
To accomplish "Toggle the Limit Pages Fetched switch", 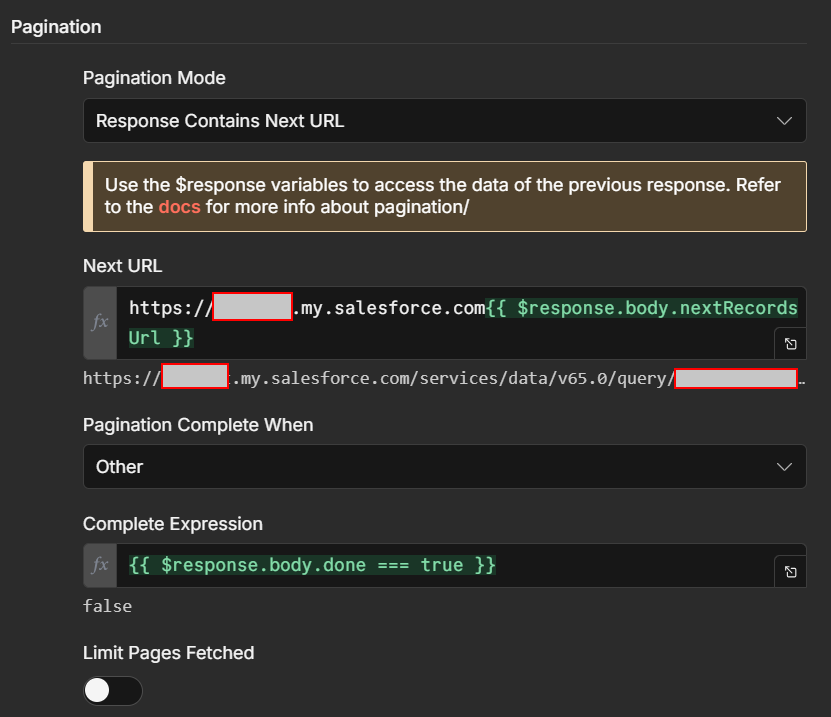I will (x=113, y=691).
